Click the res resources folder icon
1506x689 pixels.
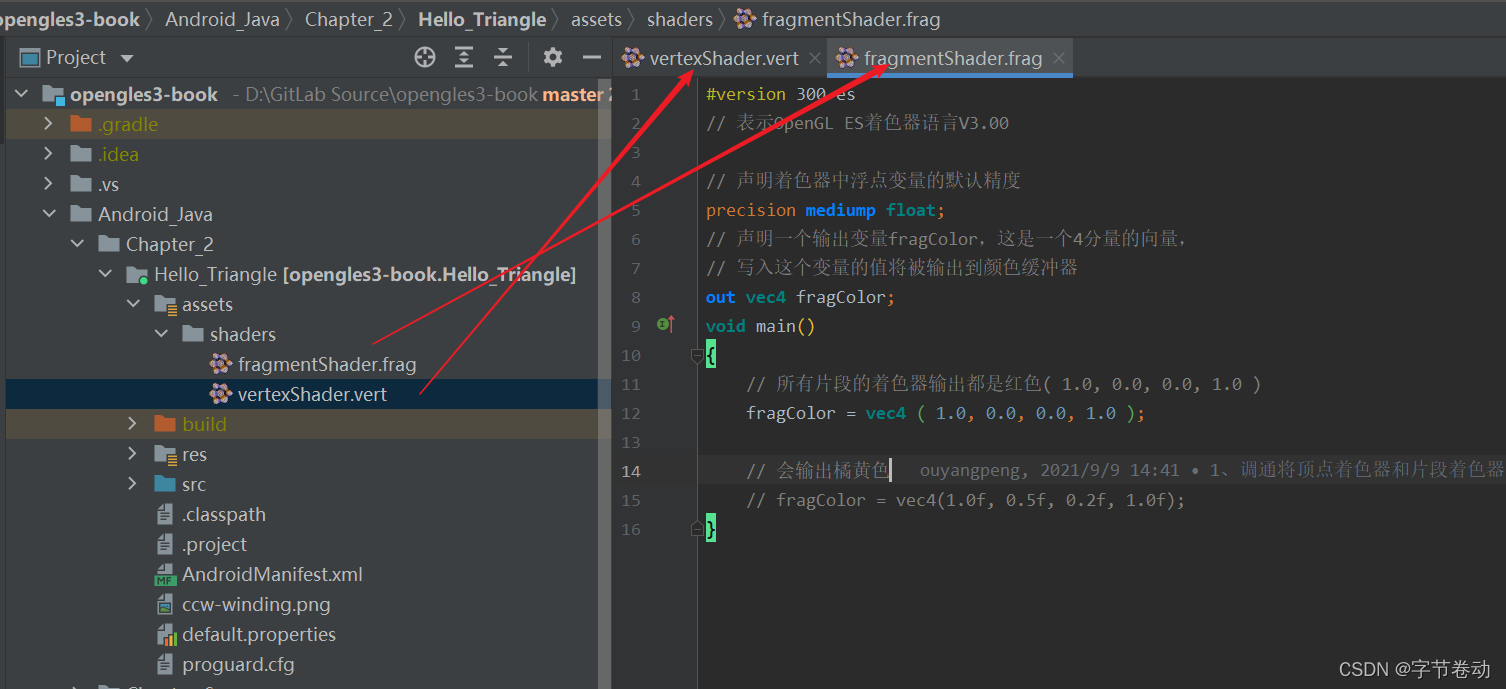165,454
